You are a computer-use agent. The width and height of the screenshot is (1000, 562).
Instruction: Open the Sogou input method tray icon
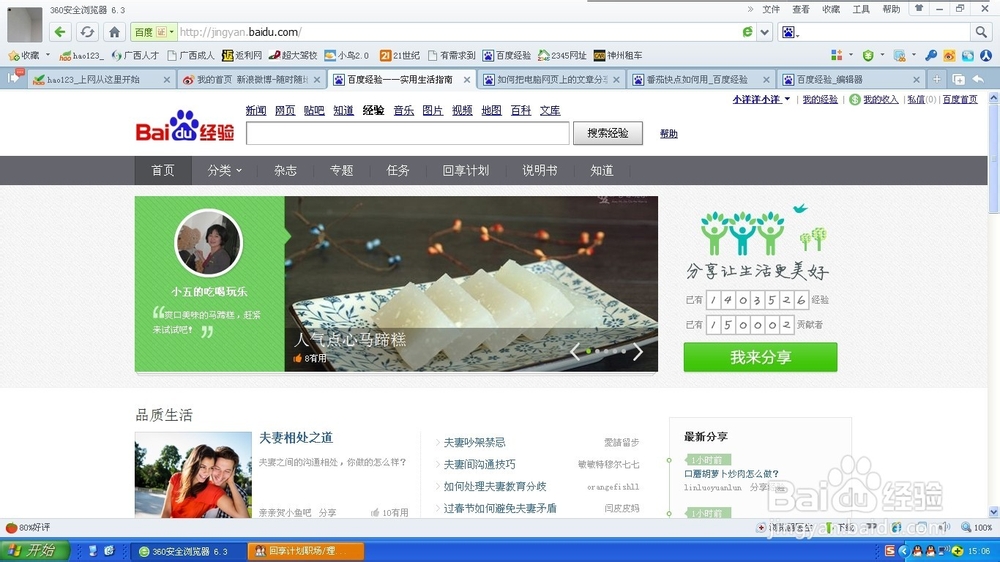(890, 551)
